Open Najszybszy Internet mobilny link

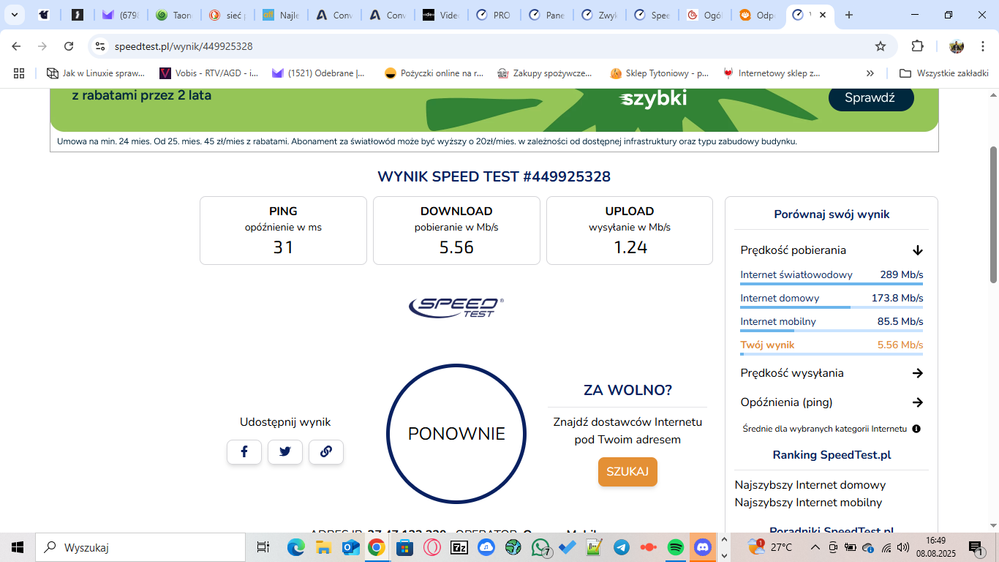point(808,503)
